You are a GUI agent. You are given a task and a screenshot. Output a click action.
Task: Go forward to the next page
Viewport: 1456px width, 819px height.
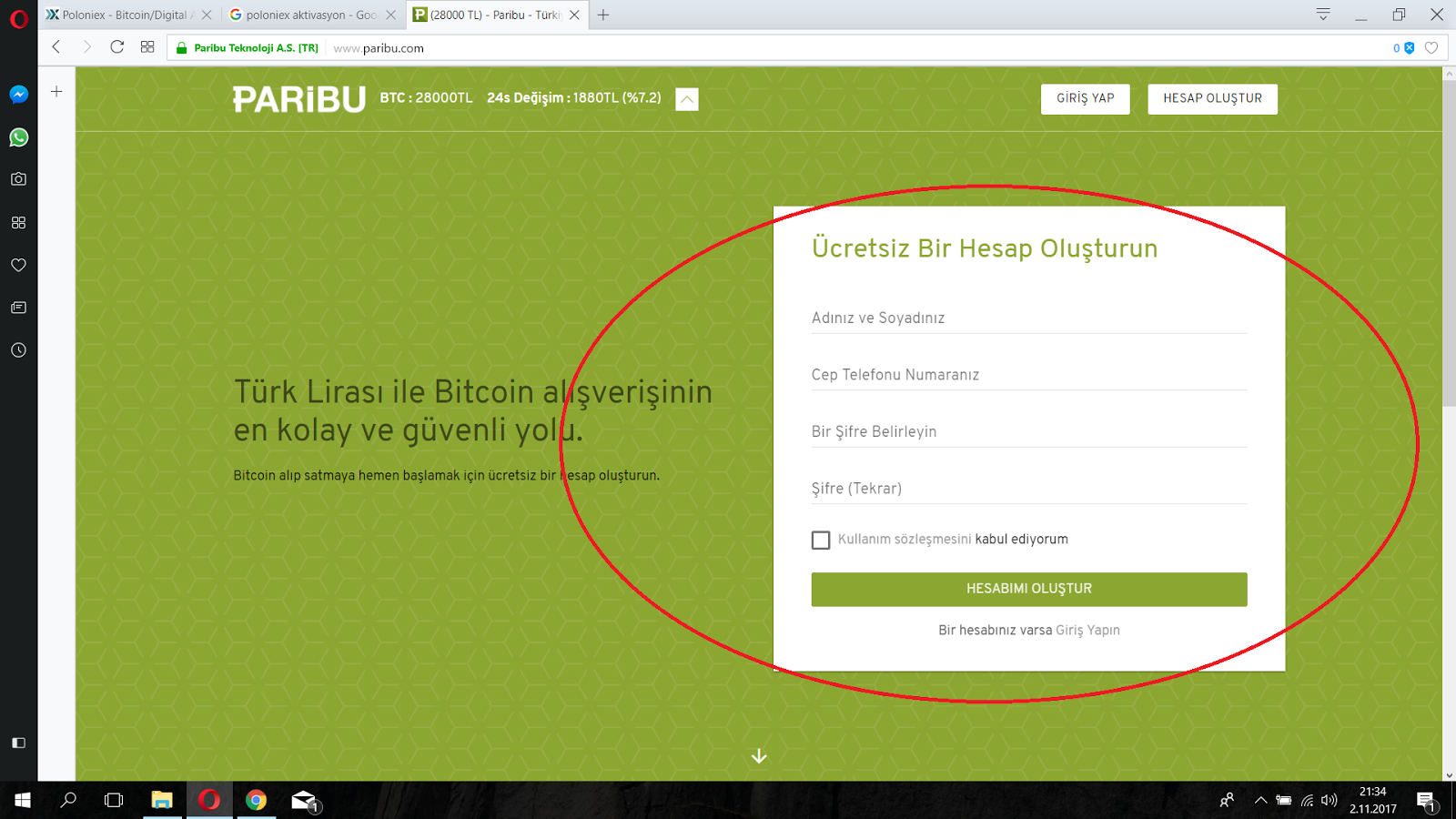pyautogui.click(x=86, y=47)
